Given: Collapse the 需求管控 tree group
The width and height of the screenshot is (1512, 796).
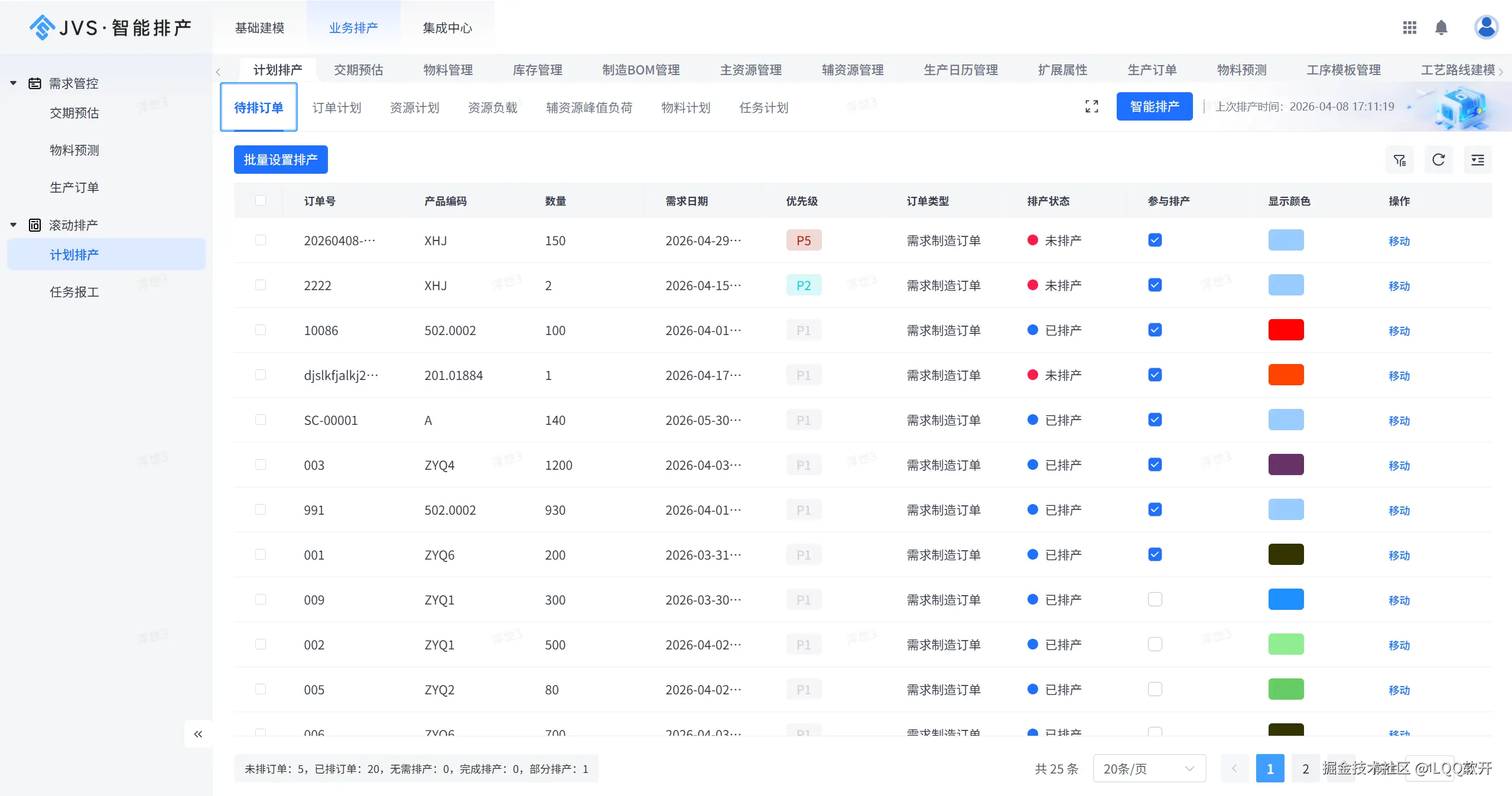Looking at the screenshot, I should point(14,83).
